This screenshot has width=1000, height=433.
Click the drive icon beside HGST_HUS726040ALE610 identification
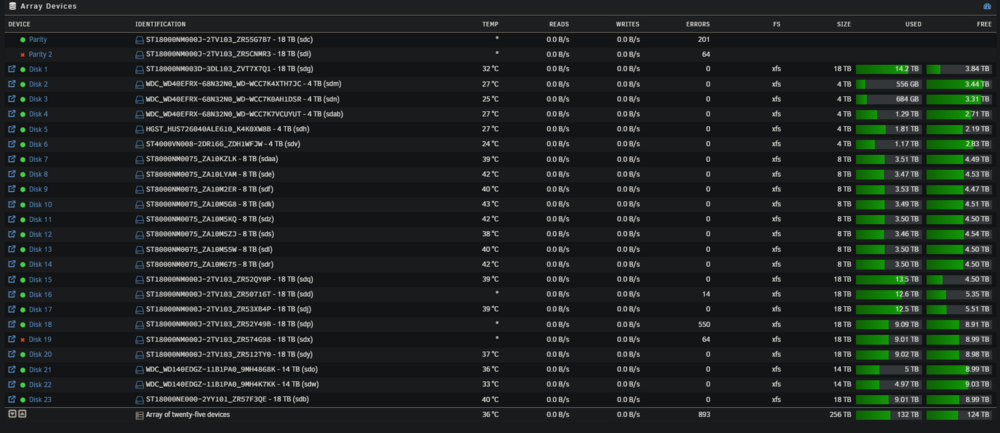140,129
